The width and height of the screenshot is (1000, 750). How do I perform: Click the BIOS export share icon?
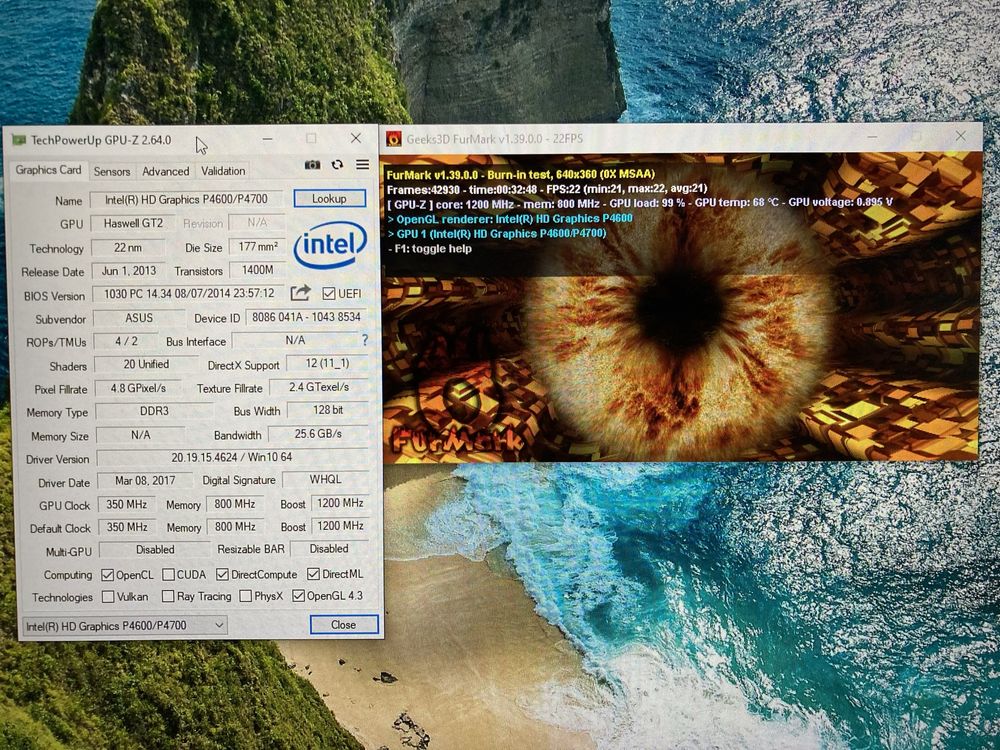[300, 293]
